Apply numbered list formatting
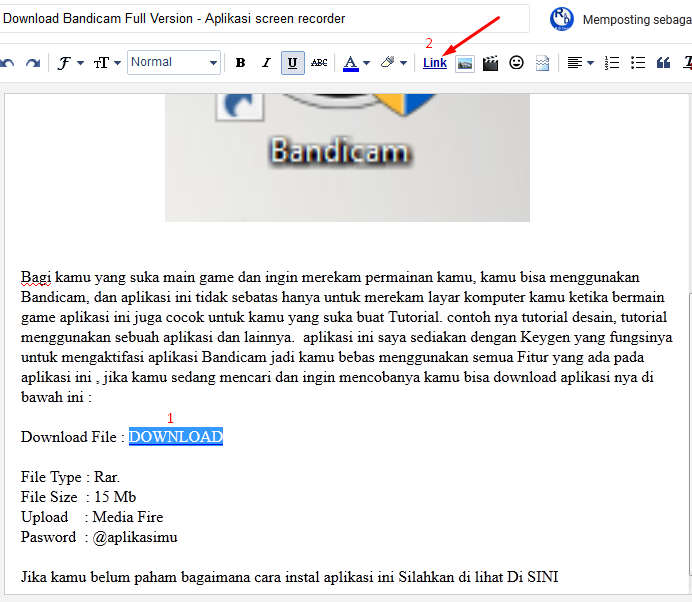This screenshot has height=602, width=692. tap(612, 63)
